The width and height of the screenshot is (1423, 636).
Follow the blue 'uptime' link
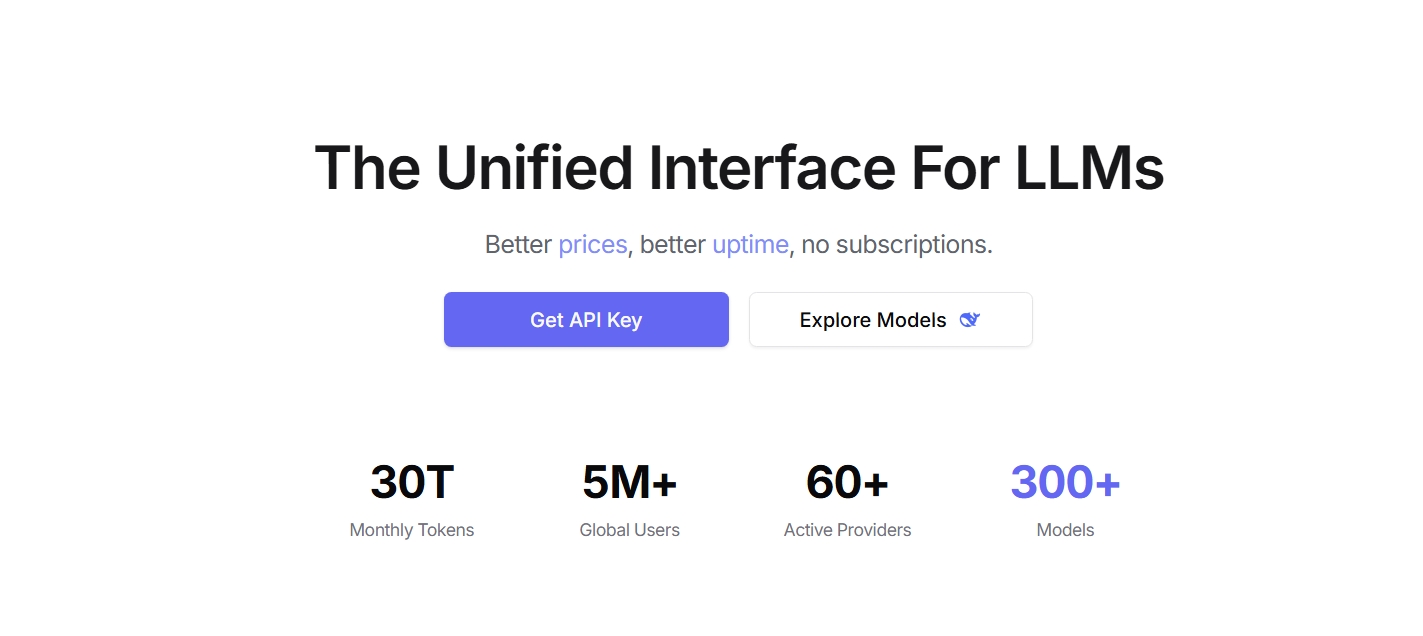pos(750,244)
